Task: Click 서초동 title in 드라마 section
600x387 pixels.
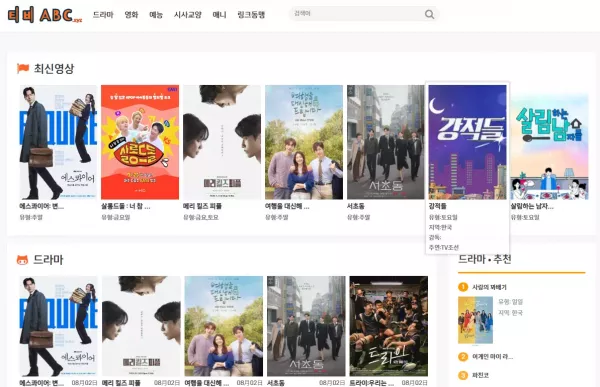Action: point(276,382)
